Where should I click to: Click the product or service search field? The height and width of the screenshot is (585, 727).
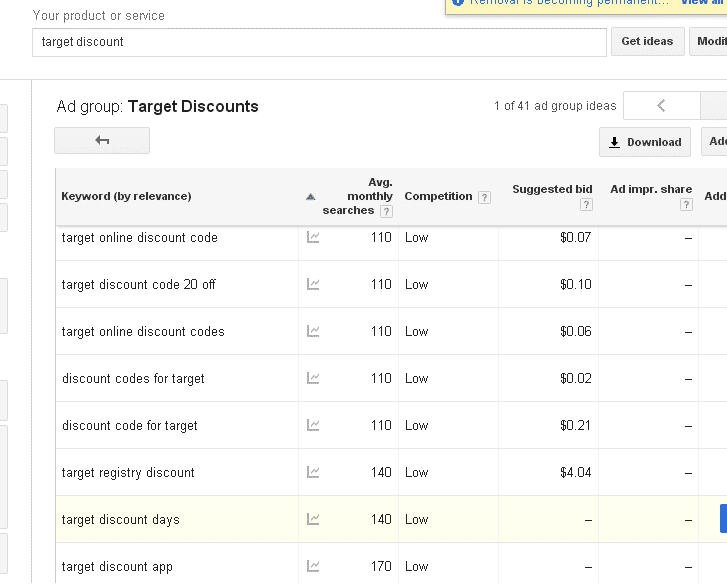[319, 42]
